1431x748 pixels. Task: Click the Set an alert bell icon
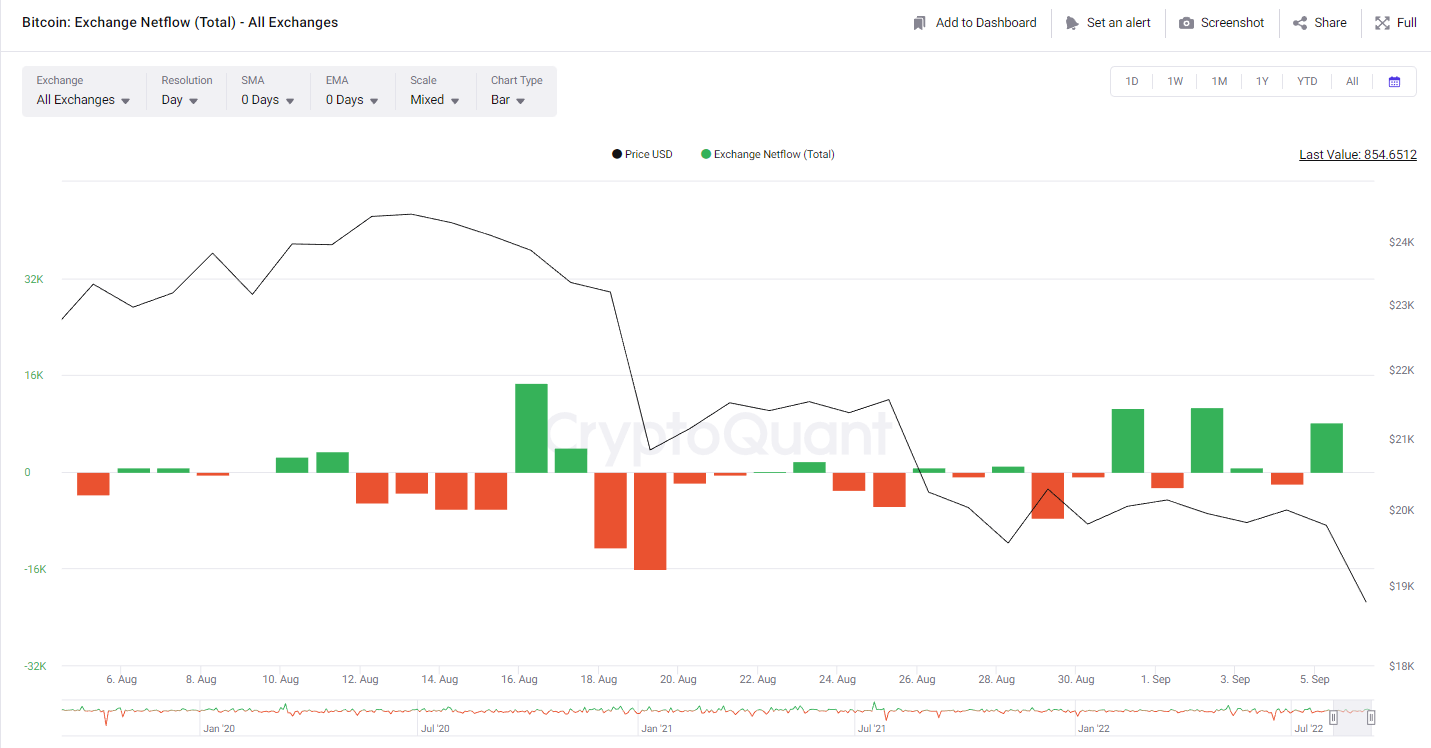pos(1072,23)
